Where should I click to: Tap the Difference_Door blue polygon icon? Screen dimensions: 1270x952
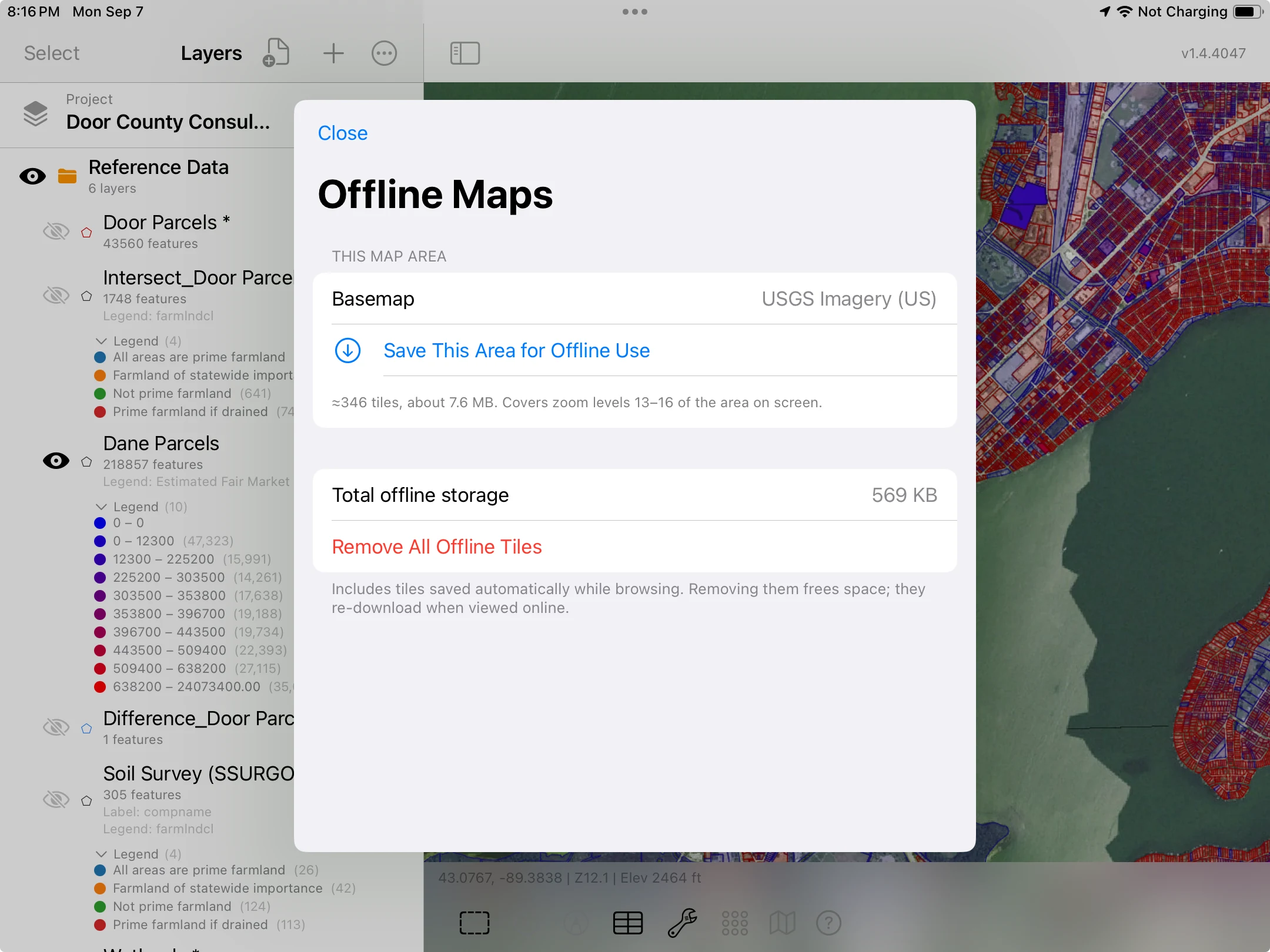pyautogui.click(x=86, y=729)
